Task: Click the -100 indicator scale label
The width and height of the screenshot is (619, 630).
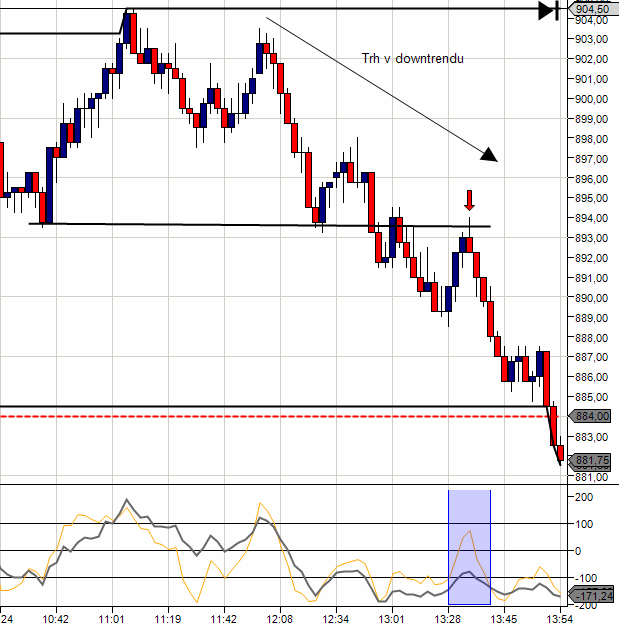Action: click(585, 578)
